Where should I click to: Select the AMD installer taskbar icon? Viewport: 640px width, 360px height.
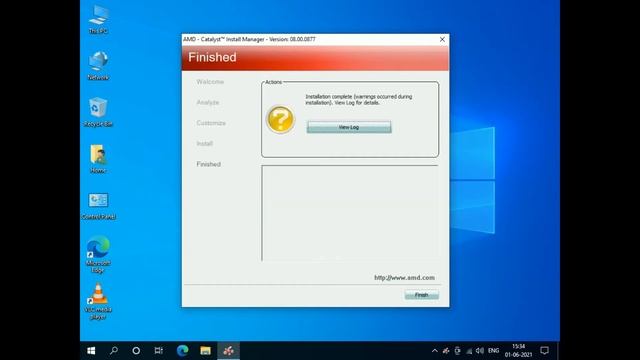[x=228, y=351]
